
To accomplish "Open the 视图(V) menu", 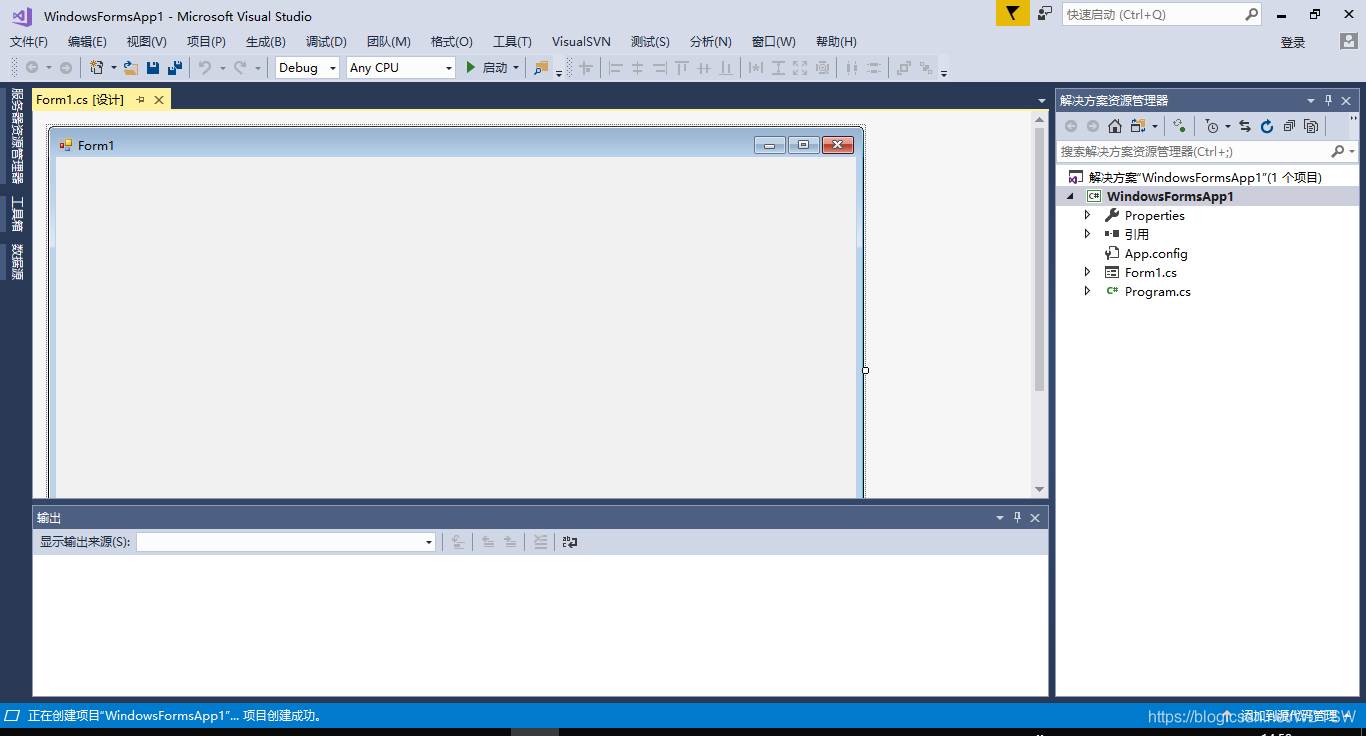I will (x=147, y=41).
